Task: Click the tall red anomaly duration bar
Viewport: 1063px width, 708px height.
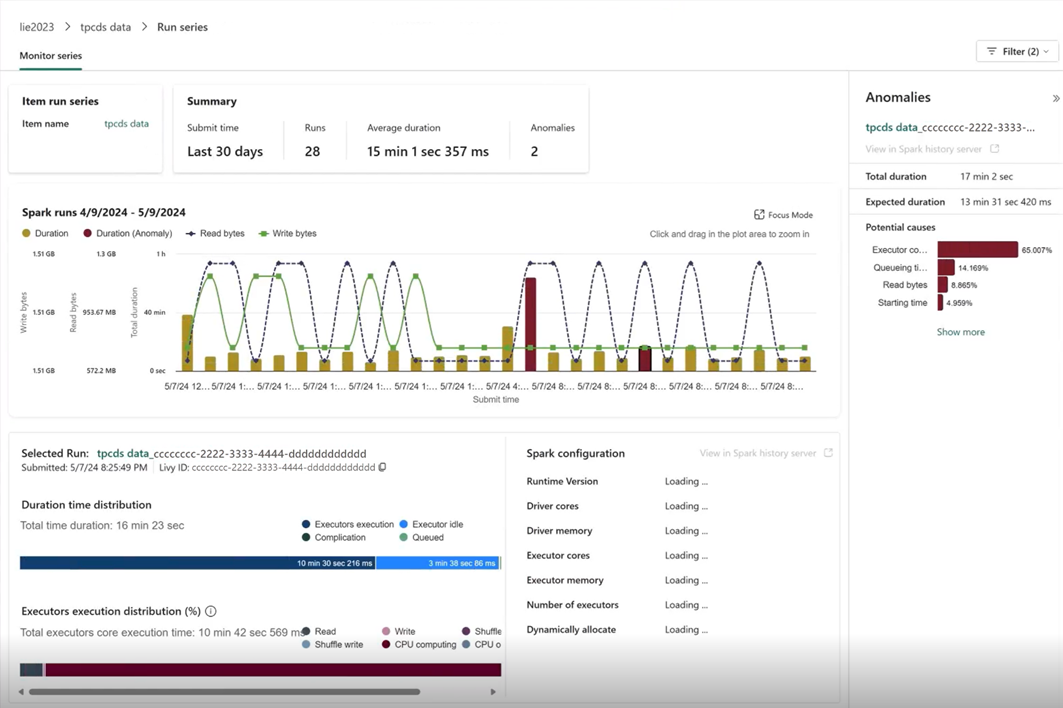Action: tap(530, 323)
